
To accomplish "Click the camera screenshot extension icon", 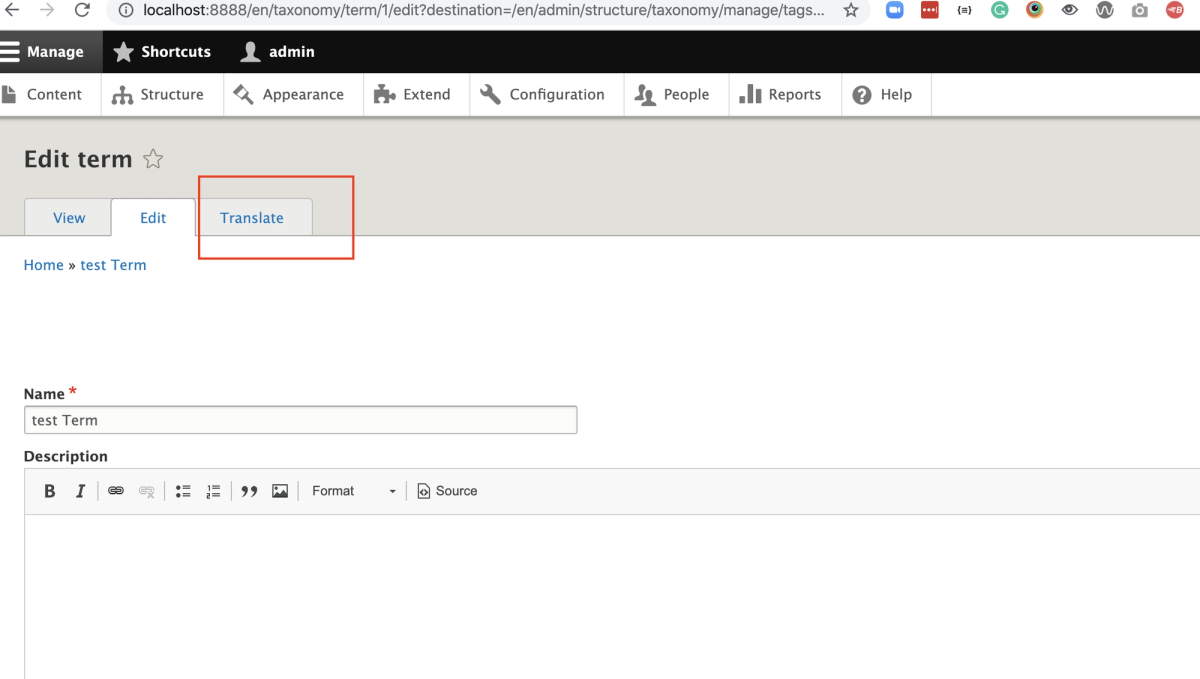I will click(1140, 11).
